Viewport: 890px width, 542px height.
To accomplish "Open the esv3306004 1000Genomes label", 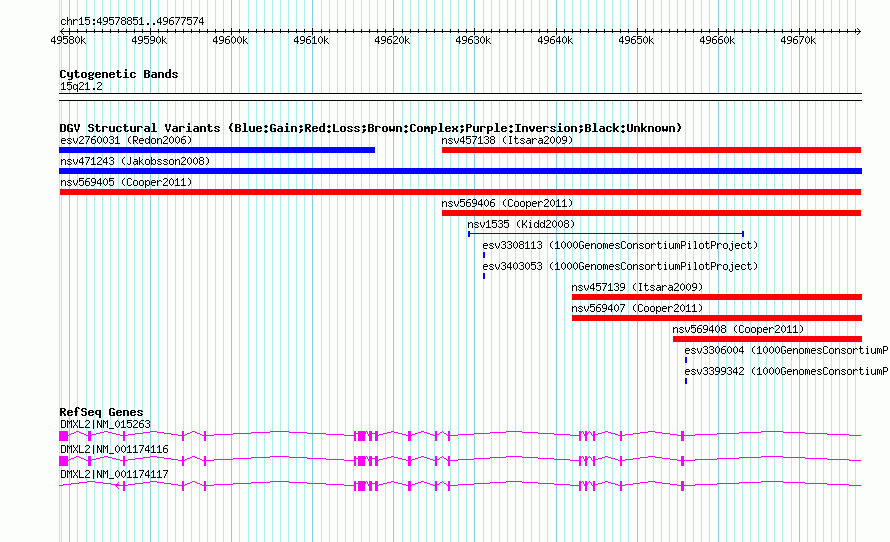I will (786, 350).
